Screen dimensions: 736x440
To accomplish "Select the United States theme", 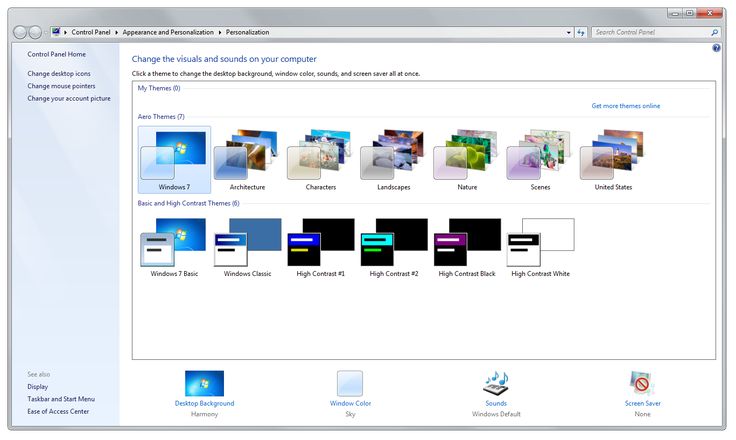I will [x=613, y=160].
